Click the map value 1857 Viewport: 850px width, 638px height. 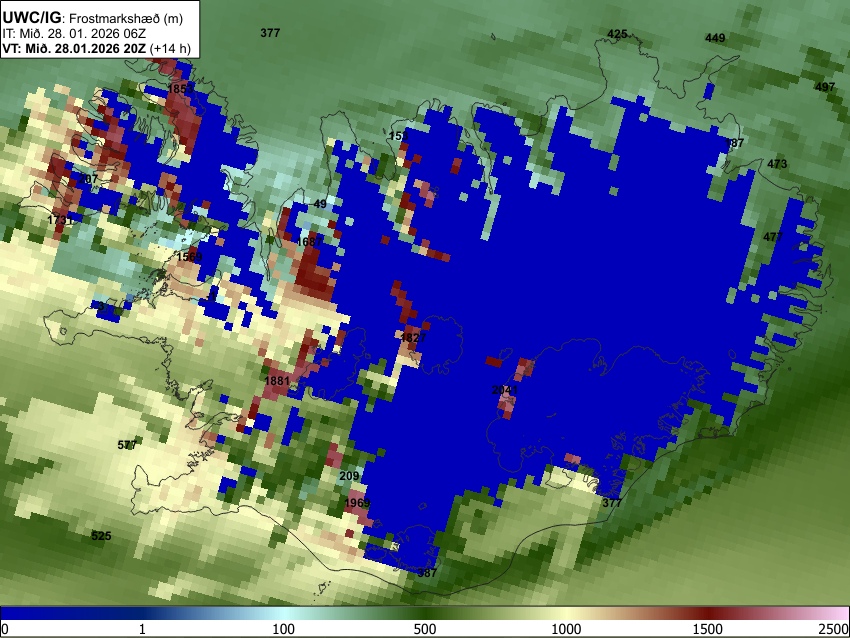click(x=181, y=88)
